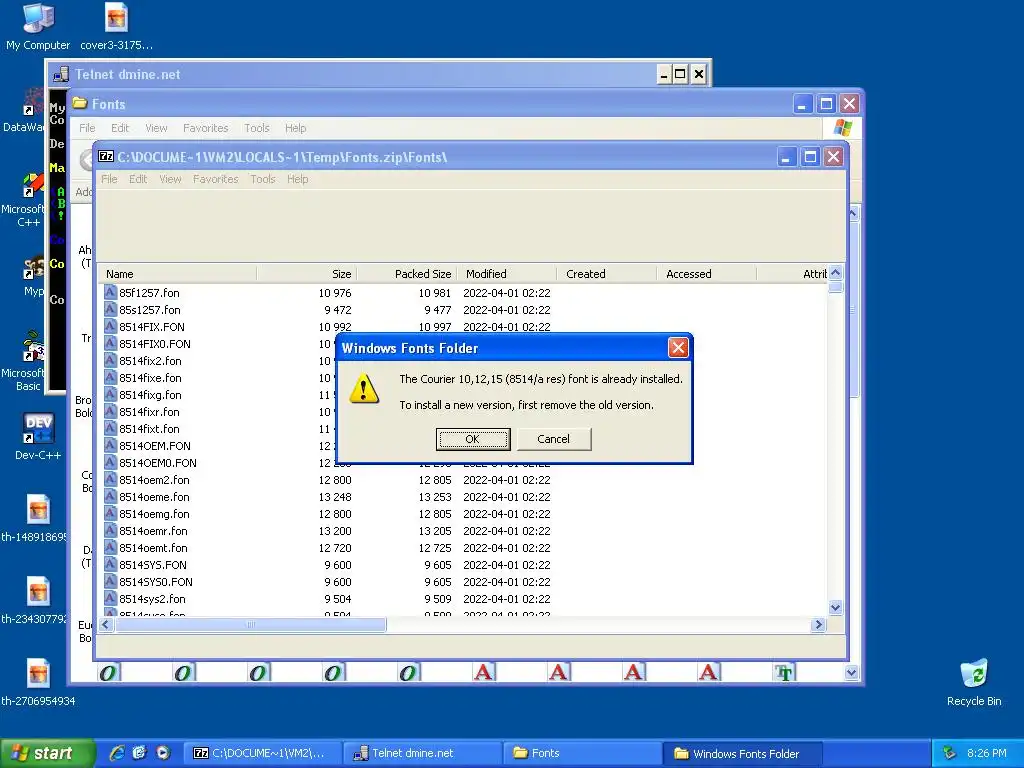The height and width of the screenshot is (768, 1024).
Task: Click the 8514sys2.fon file name
Action: point(152,599)
